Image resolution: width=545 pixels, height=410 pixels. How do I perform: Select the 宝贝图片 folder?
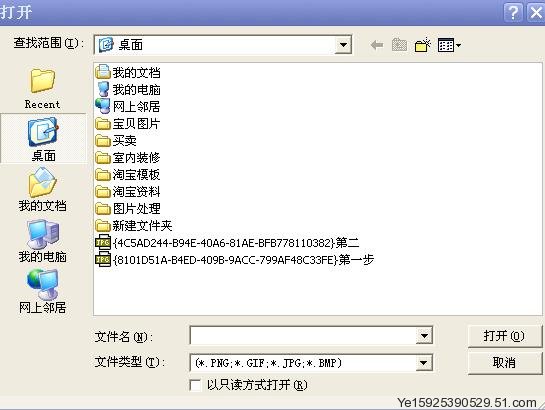pos(128,124)
